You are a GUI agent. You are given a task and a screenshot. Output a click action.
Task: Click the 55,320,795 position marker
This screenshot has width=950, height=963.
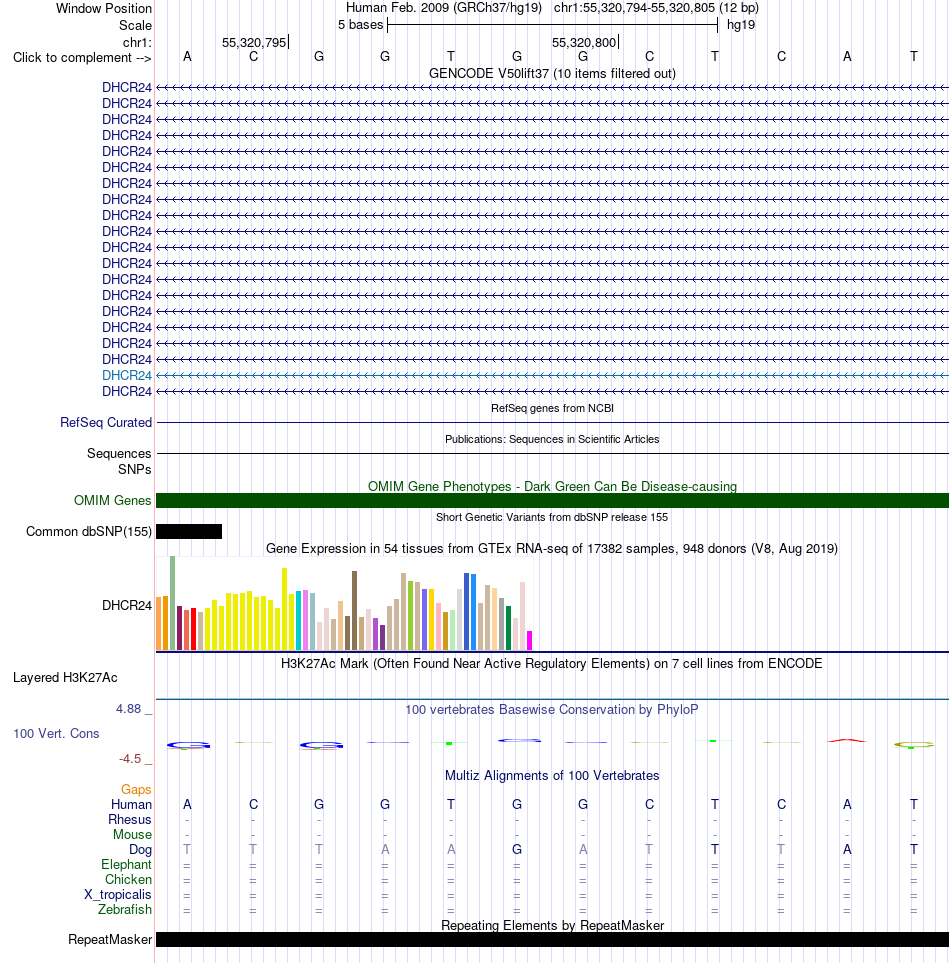[254, 42]
